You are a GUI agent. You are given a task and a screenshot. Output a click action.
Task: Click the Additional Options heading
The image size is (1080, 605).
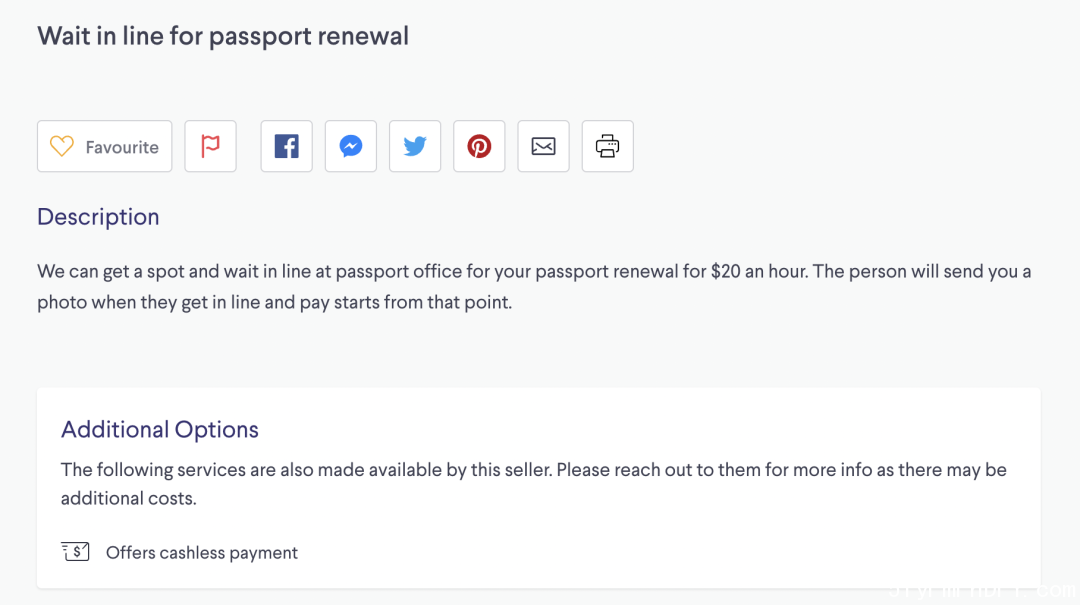pyautogui.click(x=160, y=429)
